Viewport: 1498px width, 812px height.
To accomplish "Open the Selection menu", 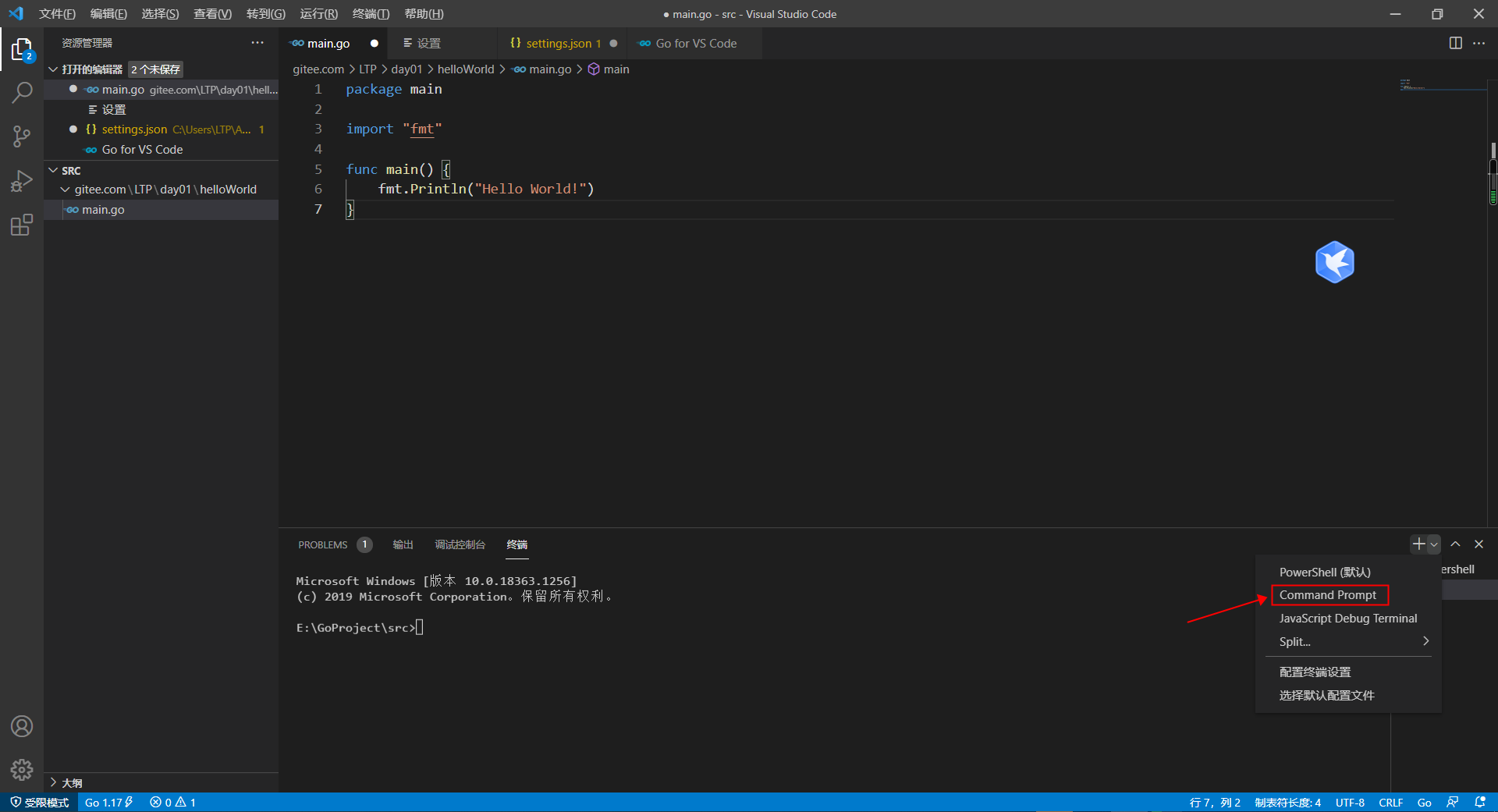I will [x=160, y=14].
